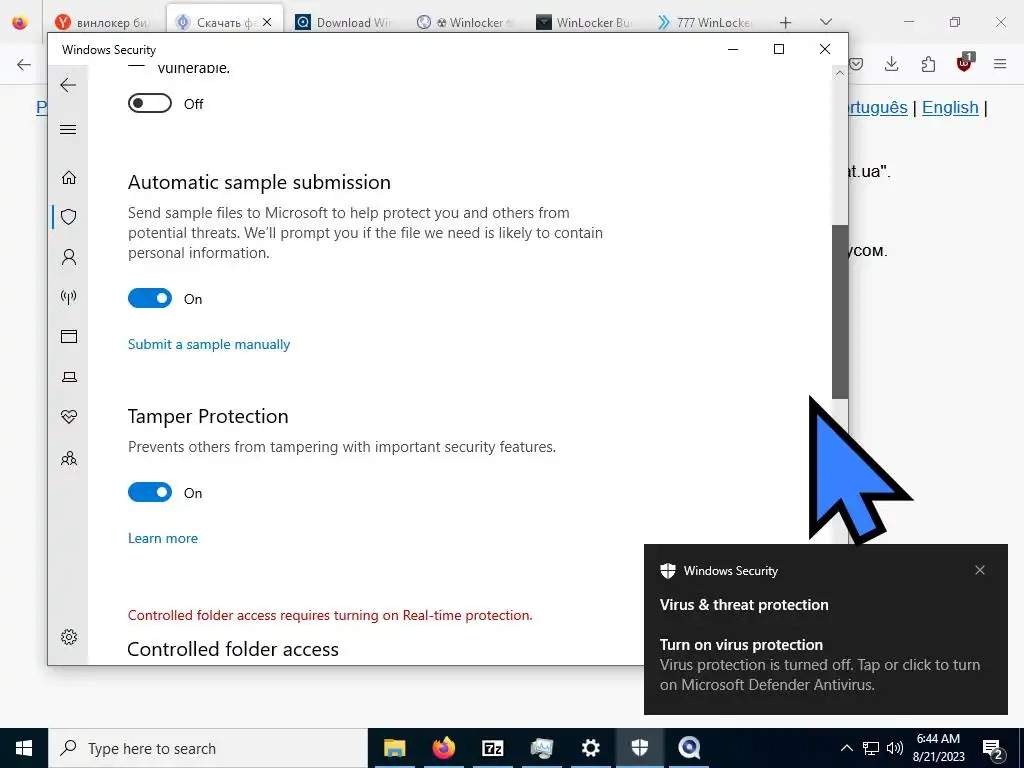Open Firefox from the taskbar

click(x=443, y=748)
